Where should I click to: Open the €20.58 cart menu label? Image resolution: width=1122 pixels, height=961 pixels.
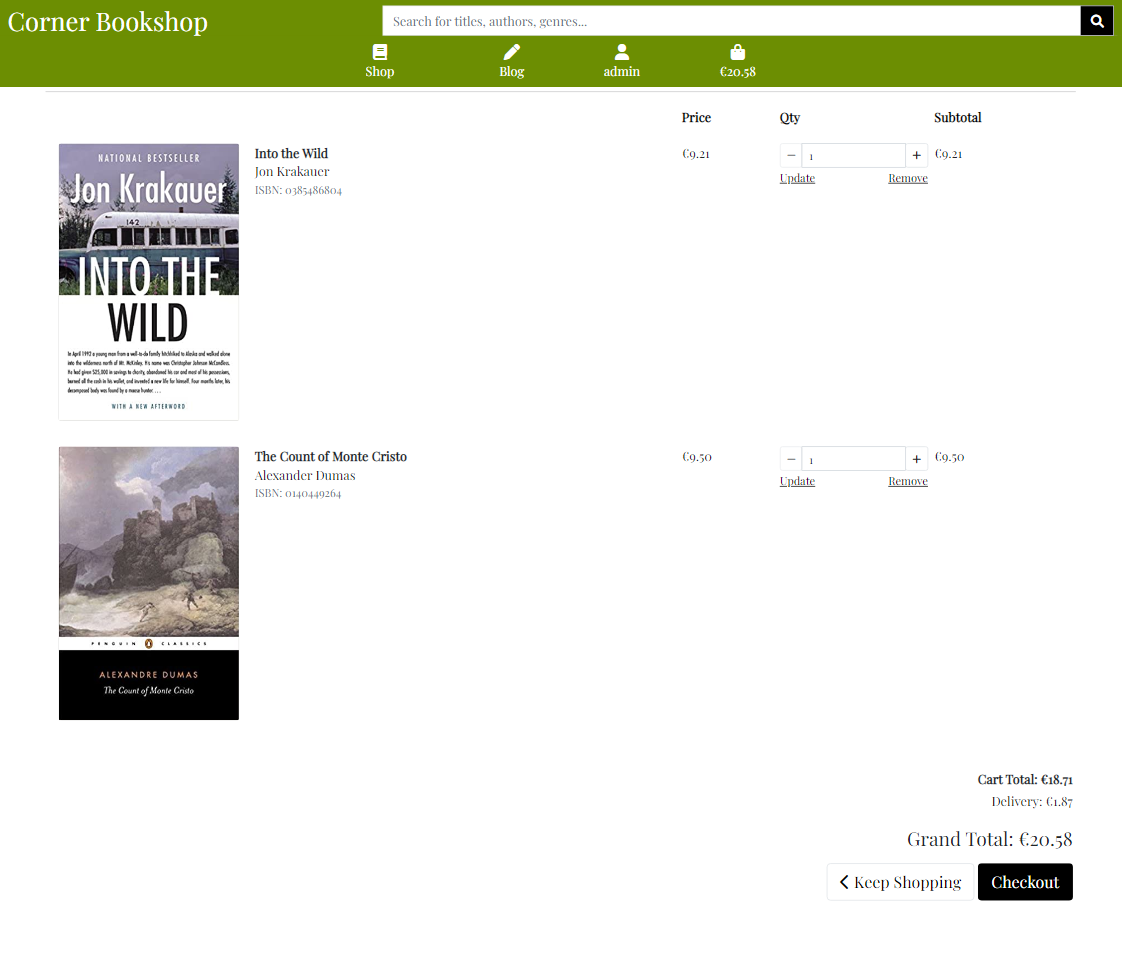tap(738, 72)
